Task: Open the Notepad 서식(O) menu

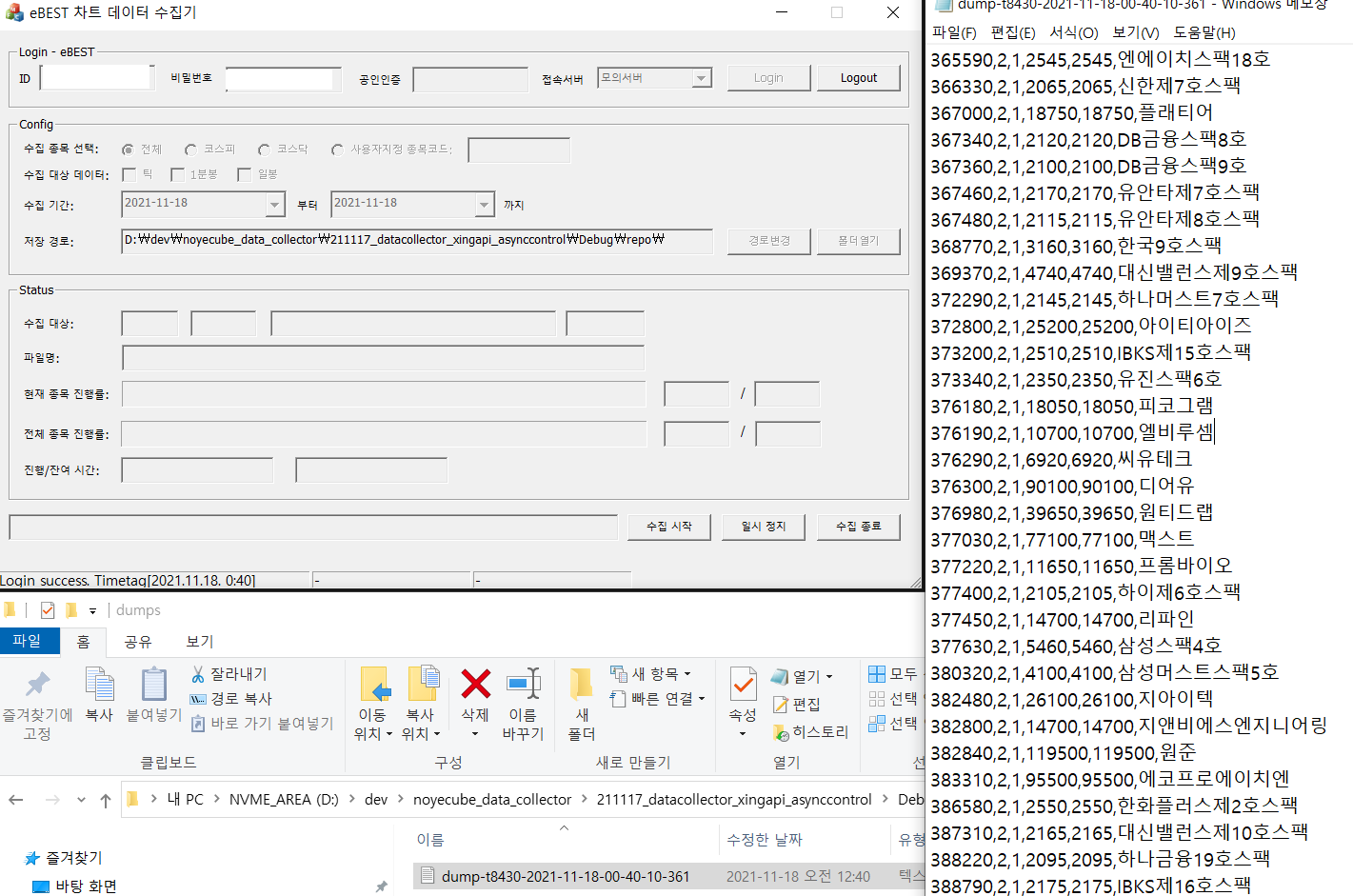Action: (1074, 32)
